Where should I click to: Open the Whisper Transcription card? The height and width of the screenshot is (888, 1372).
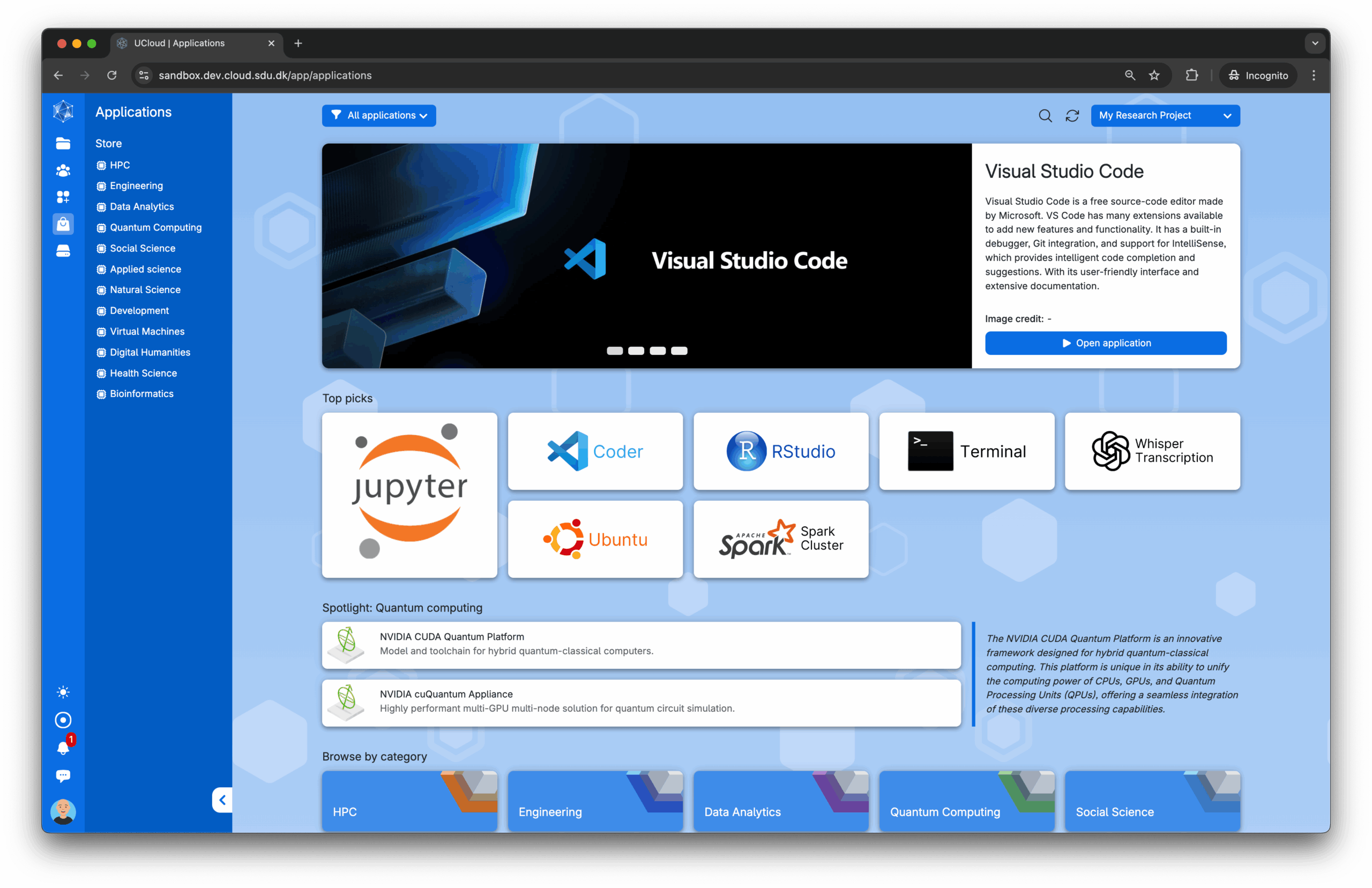1152,451
